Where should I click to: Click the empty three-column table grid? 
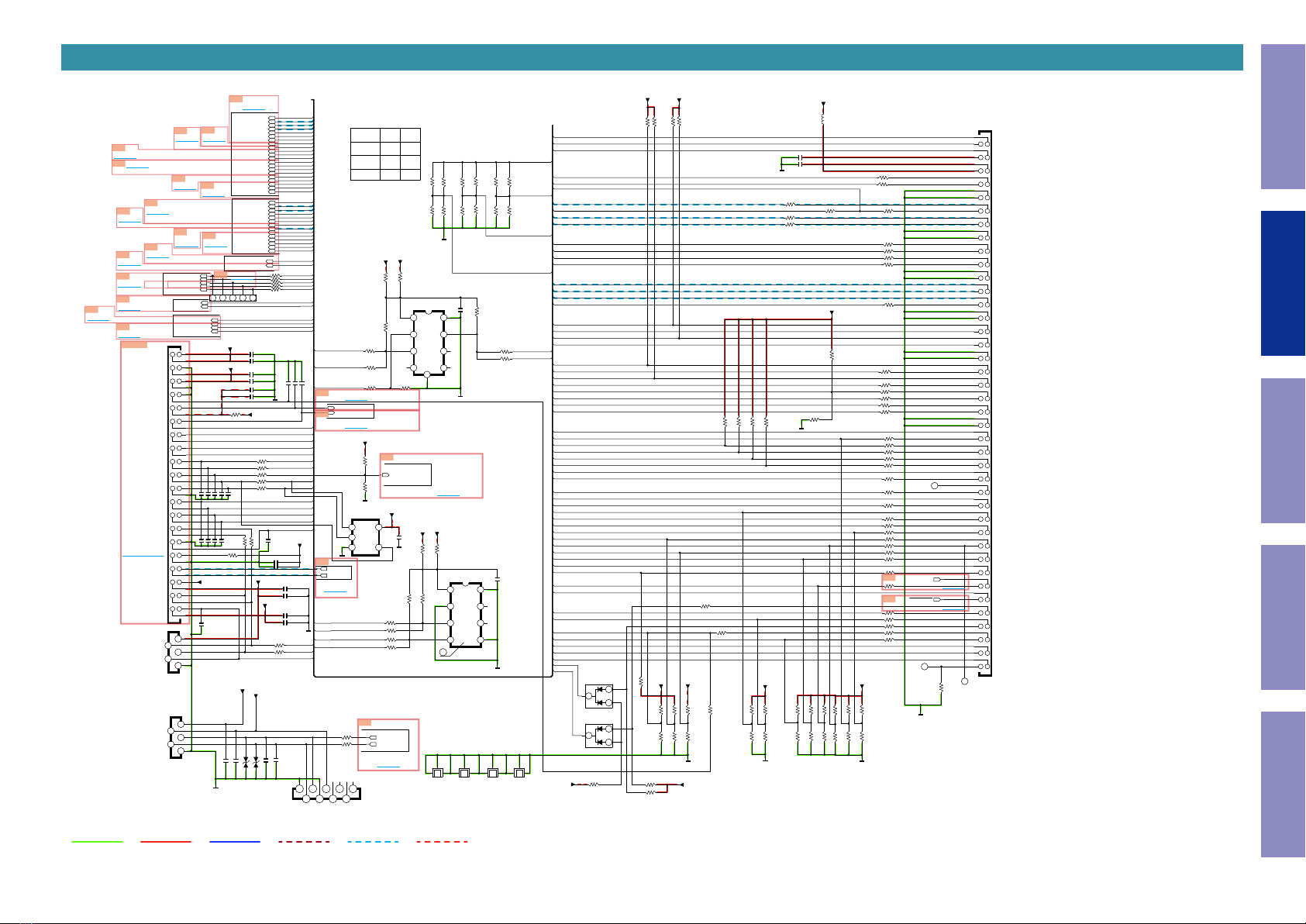pyautogui.click(x=385, y=154)
